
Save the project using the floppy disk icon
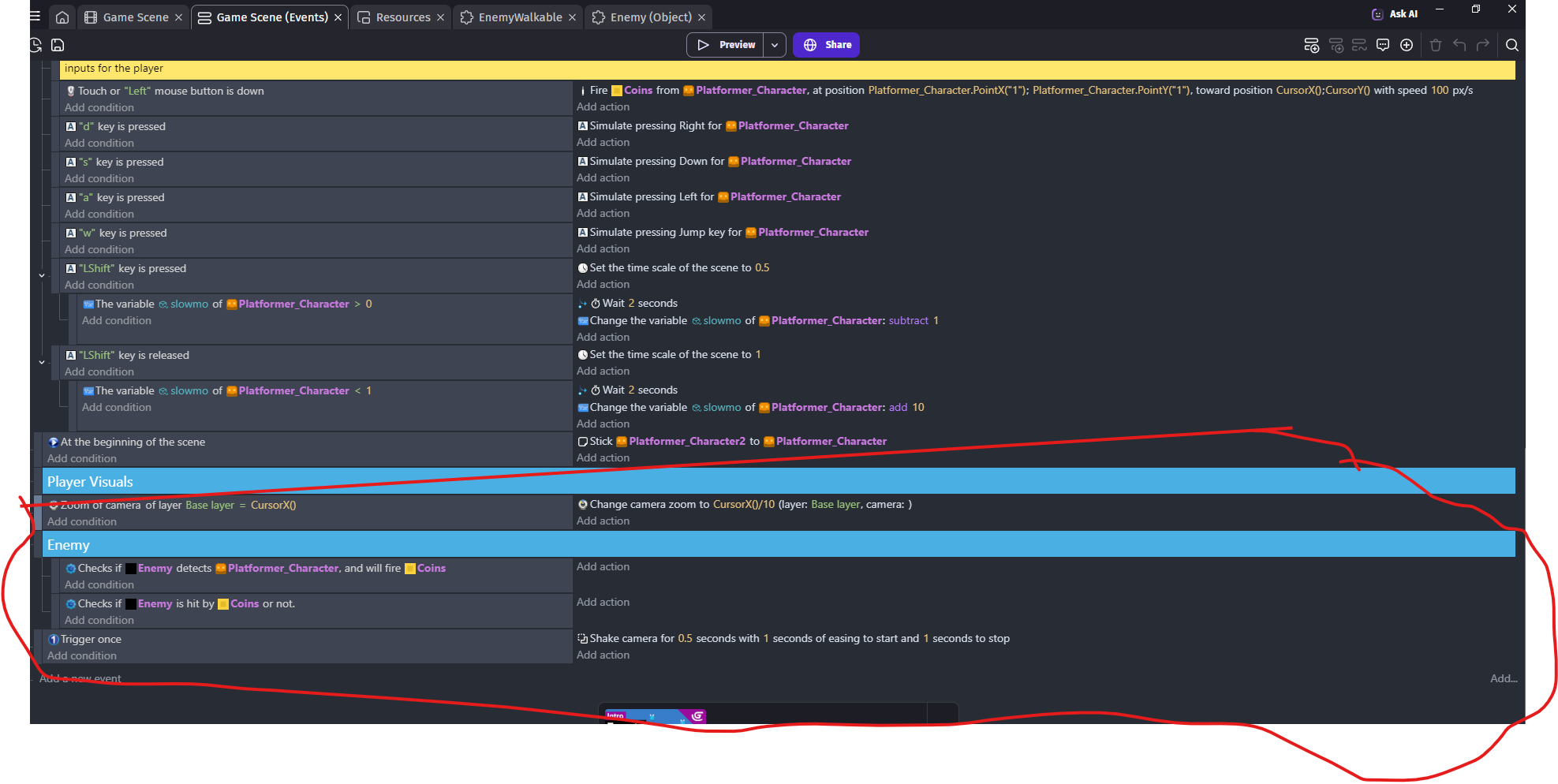58,45
